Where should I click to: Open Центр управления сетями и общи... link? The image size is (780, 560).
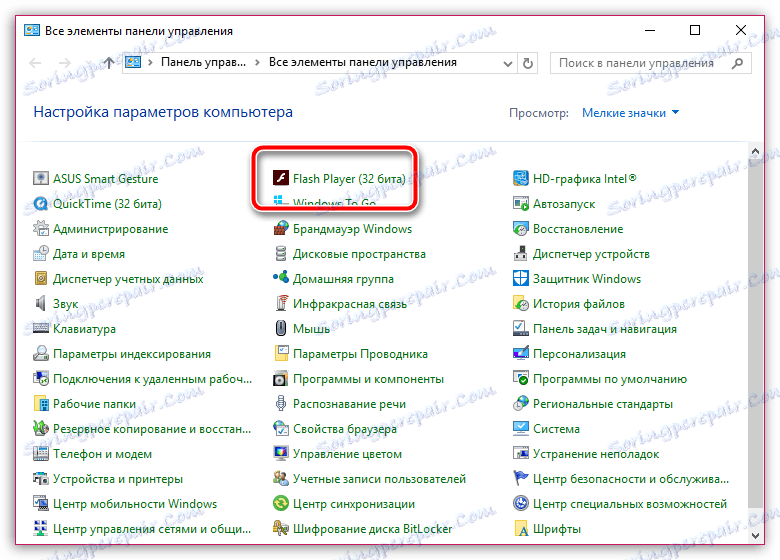152,528
